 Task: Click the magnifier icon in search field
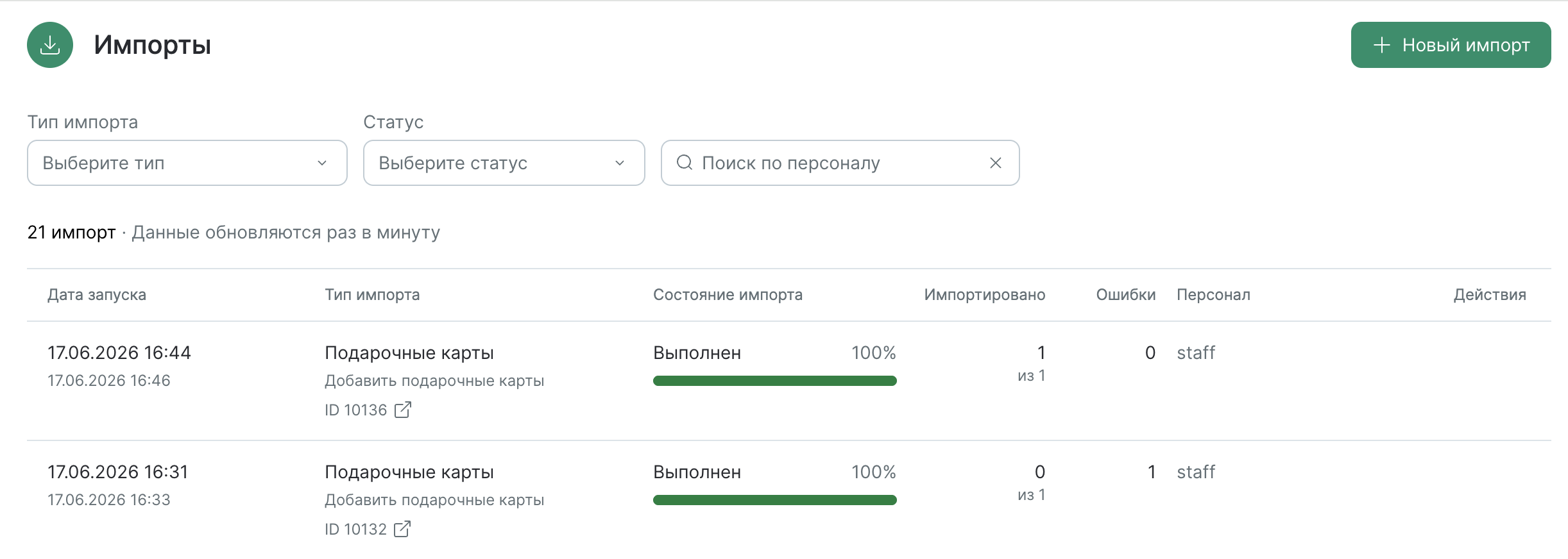point(685,163)
